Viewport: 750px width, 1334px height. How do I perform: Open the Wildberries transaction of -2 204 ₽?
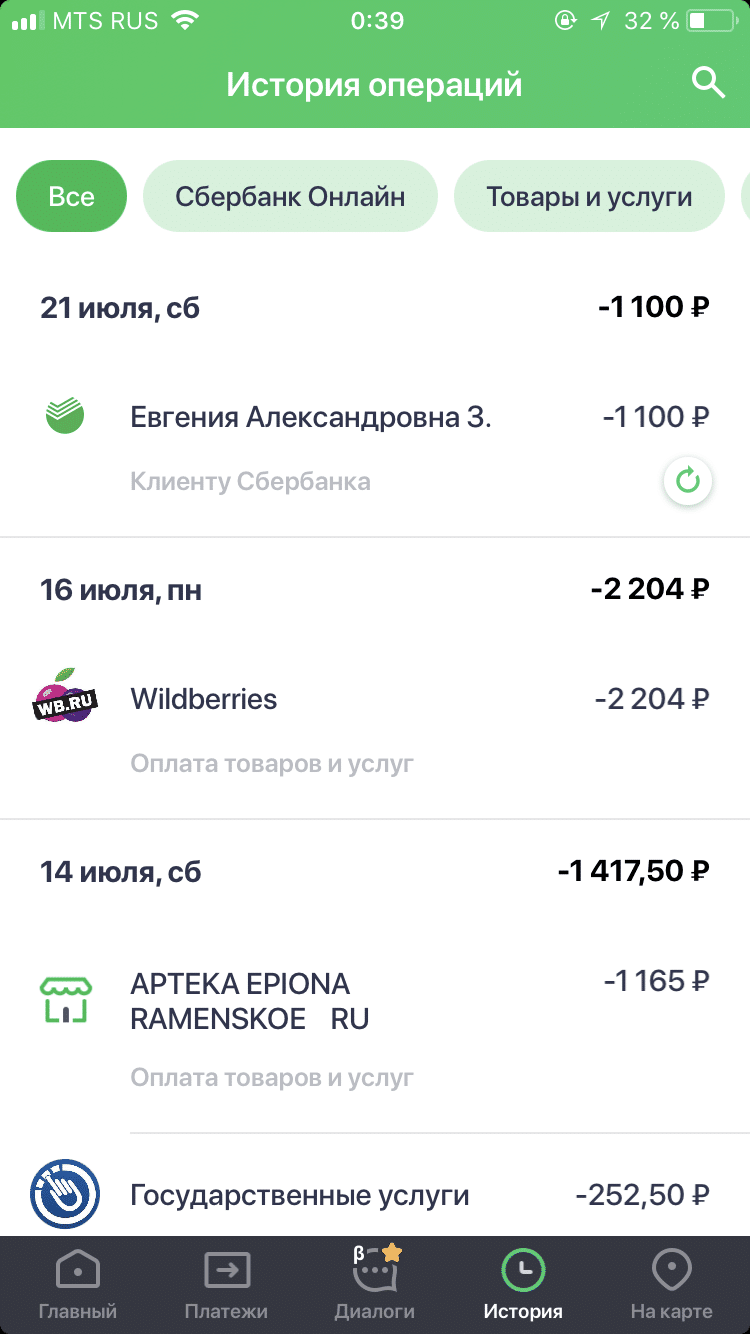(x=400, y=700)
